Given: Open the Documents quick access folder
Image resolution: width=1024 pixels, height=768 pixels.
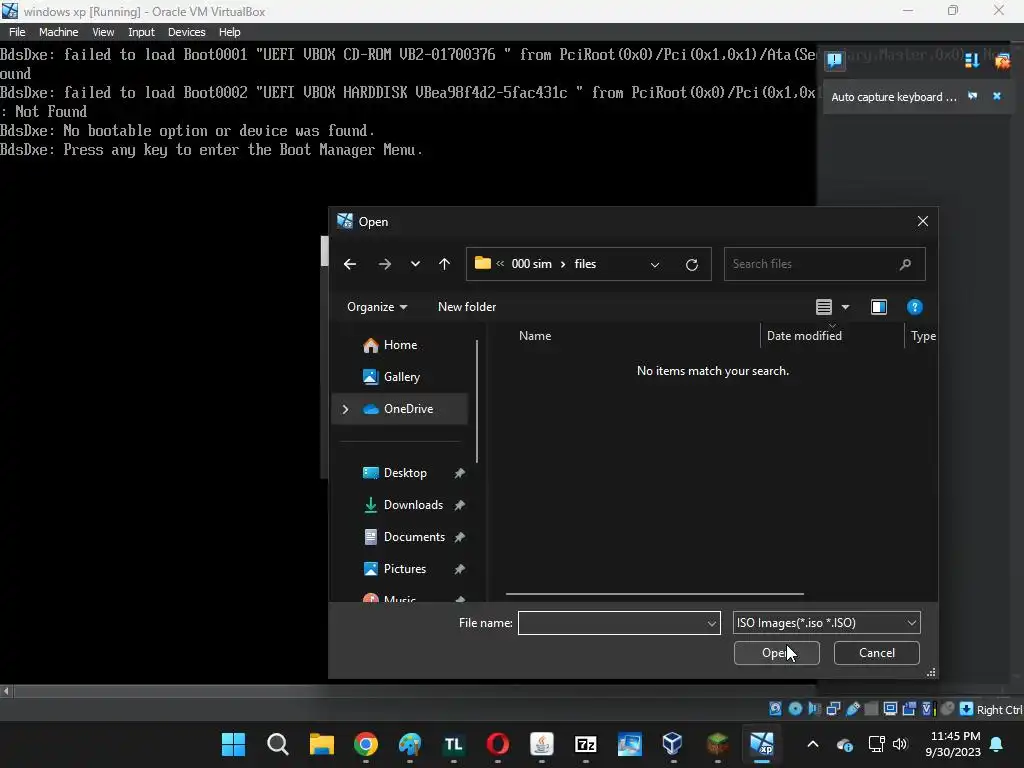Looking at the screenshot, I should (x=414, y=537).
